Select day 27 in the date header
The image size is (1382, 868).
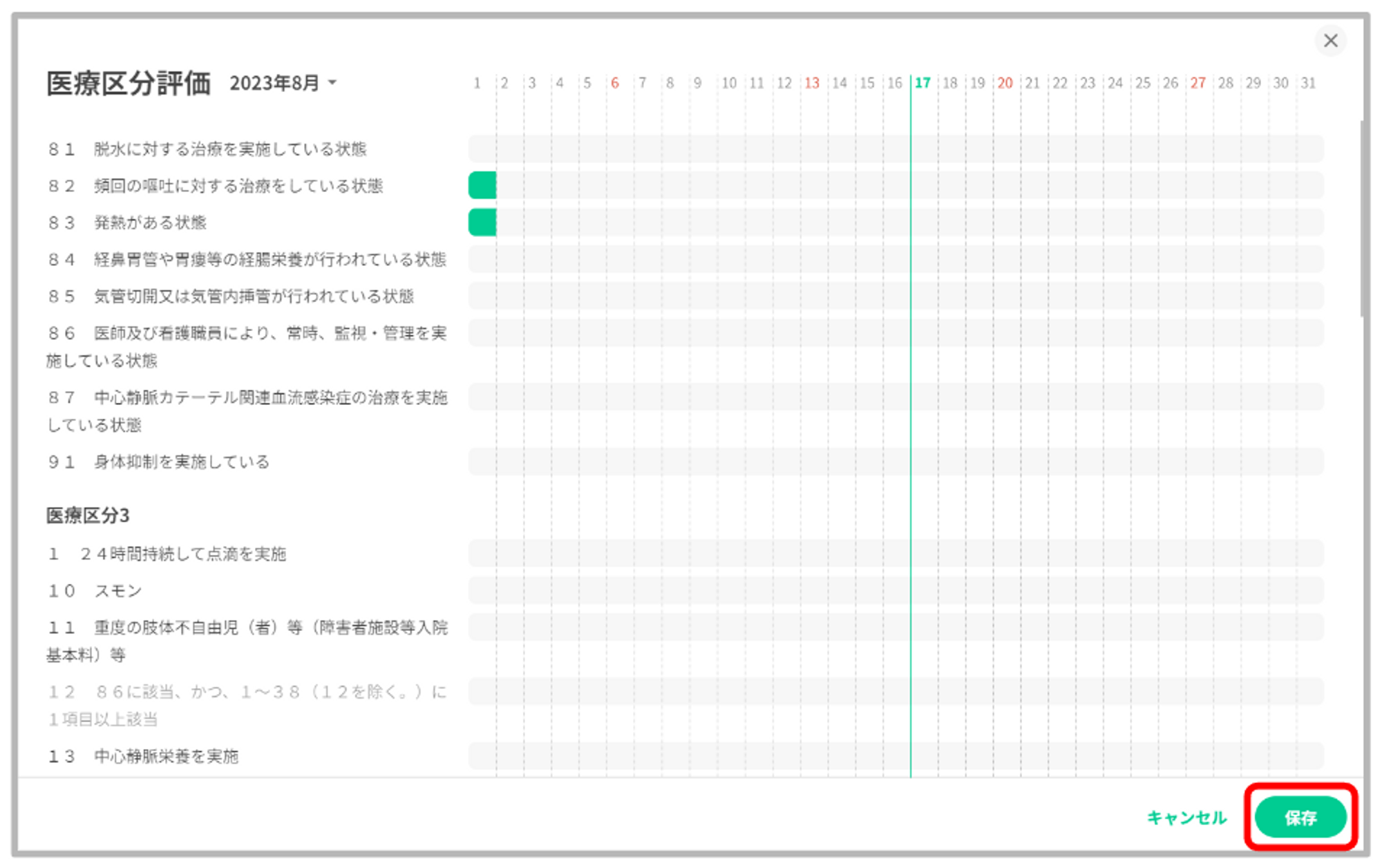(1198, 83)
